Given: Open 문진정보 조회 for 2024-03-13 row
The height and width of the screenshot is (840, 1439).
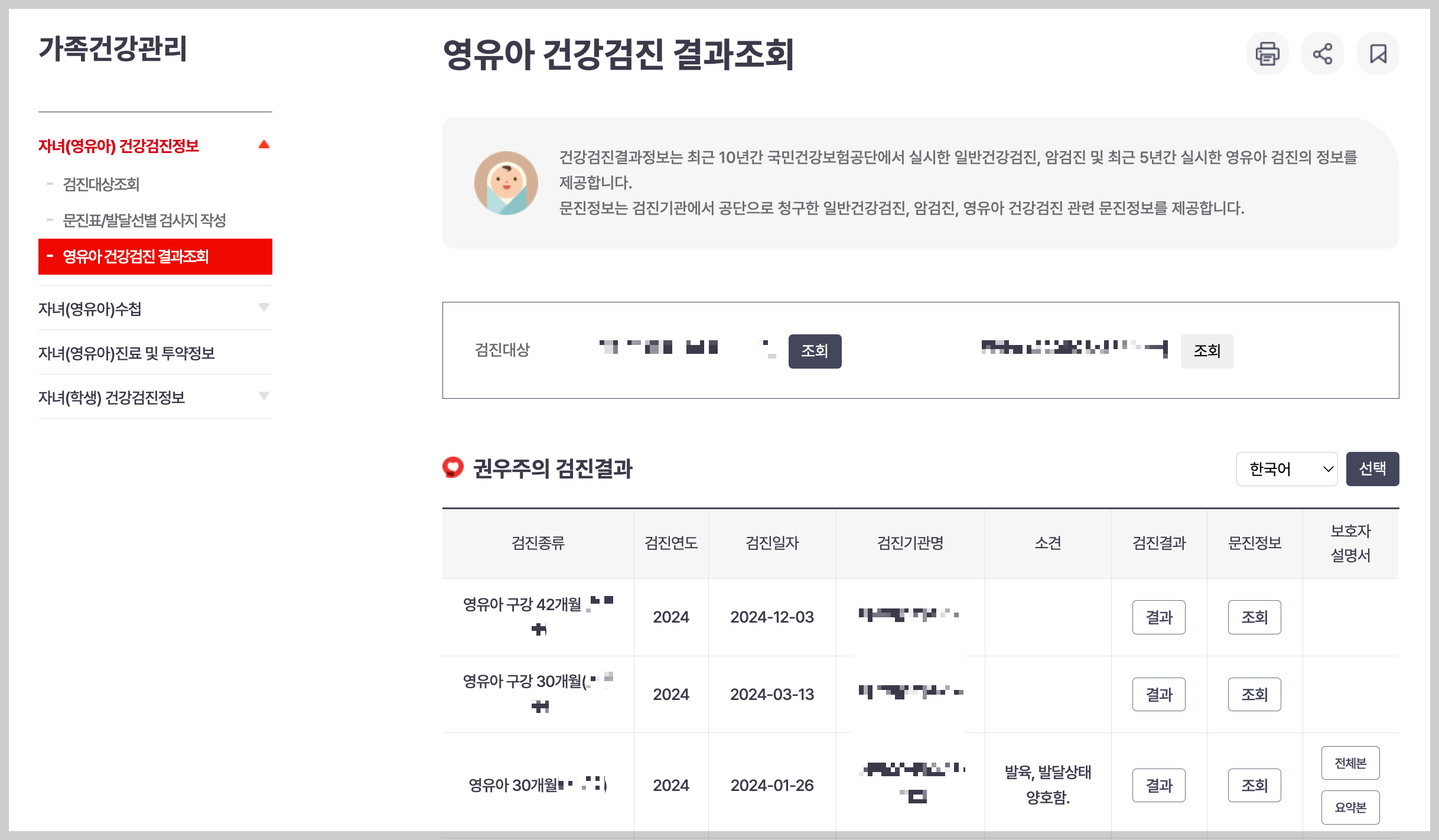Looking at the screenshot, I should pyautogui.click(x=1254, y=694).
